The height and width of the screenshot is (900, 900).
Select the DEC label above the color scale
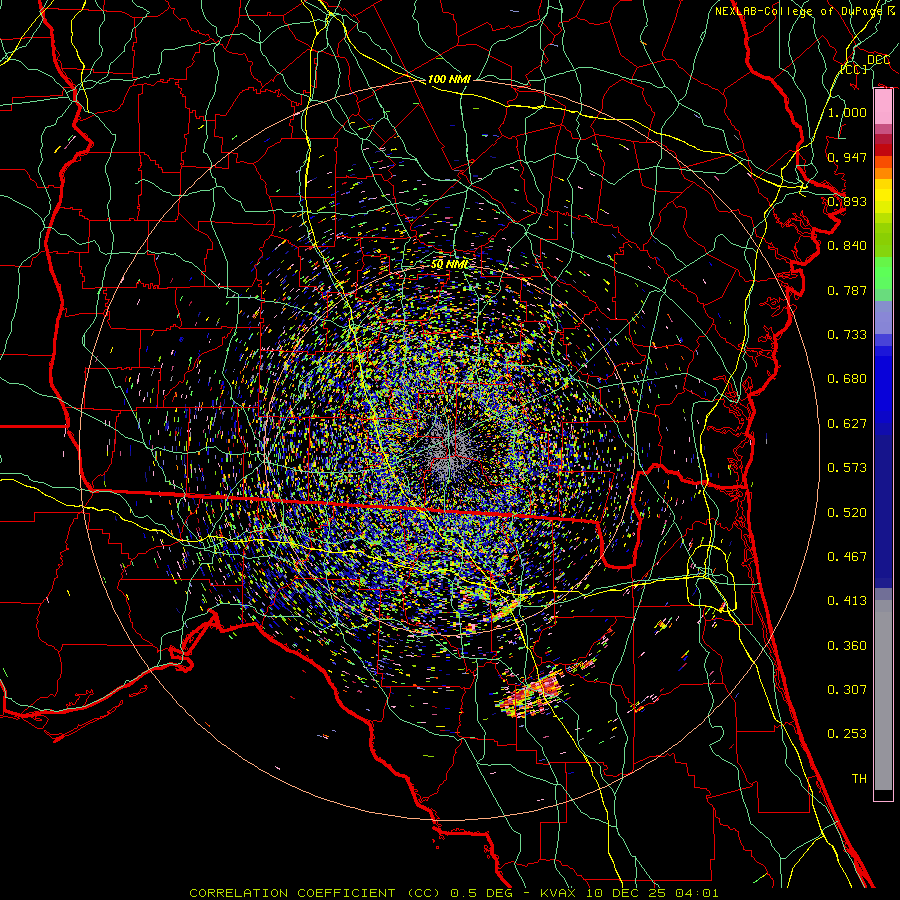coord(878,59)
